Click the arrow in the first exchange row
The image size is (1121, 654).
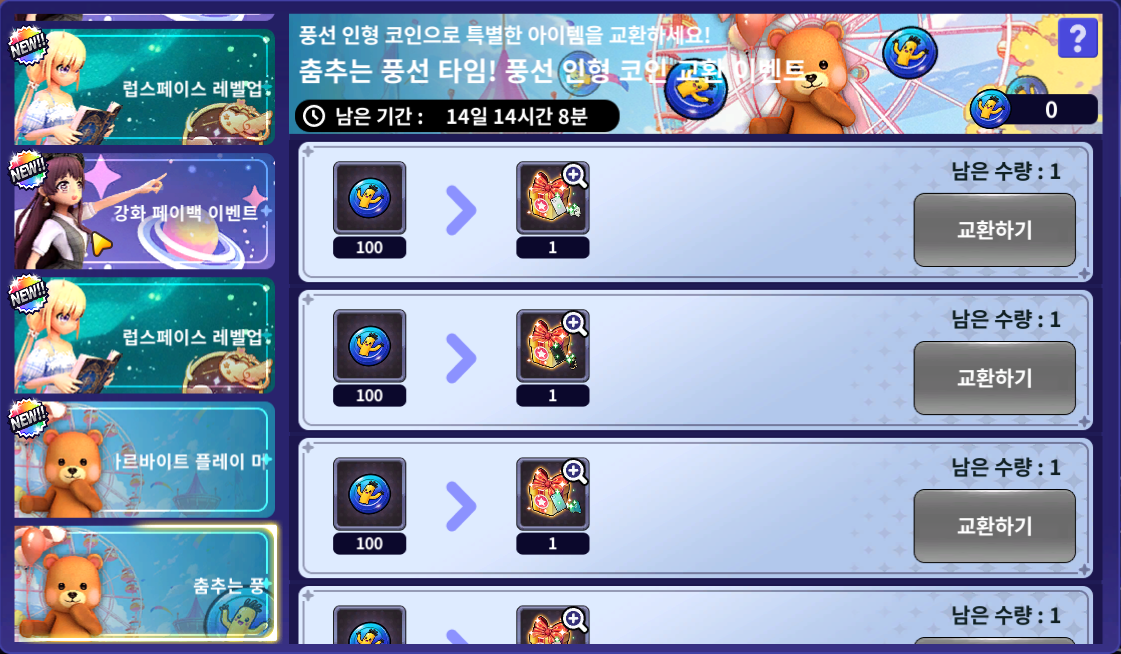point(461,211)
